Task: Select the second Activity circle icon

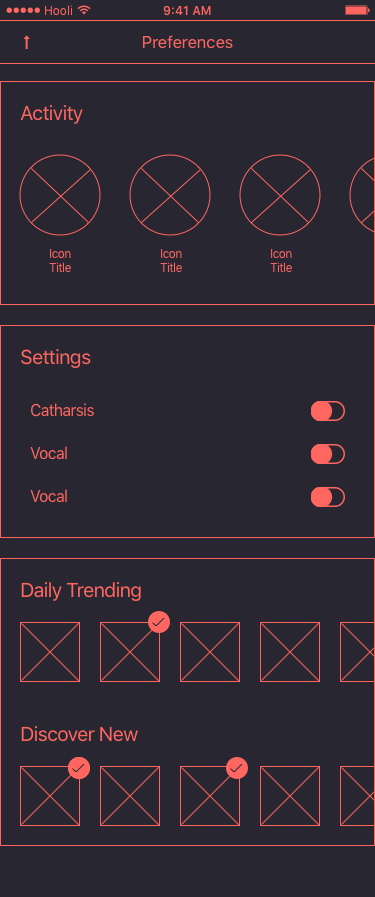Action: click(170, 195)
